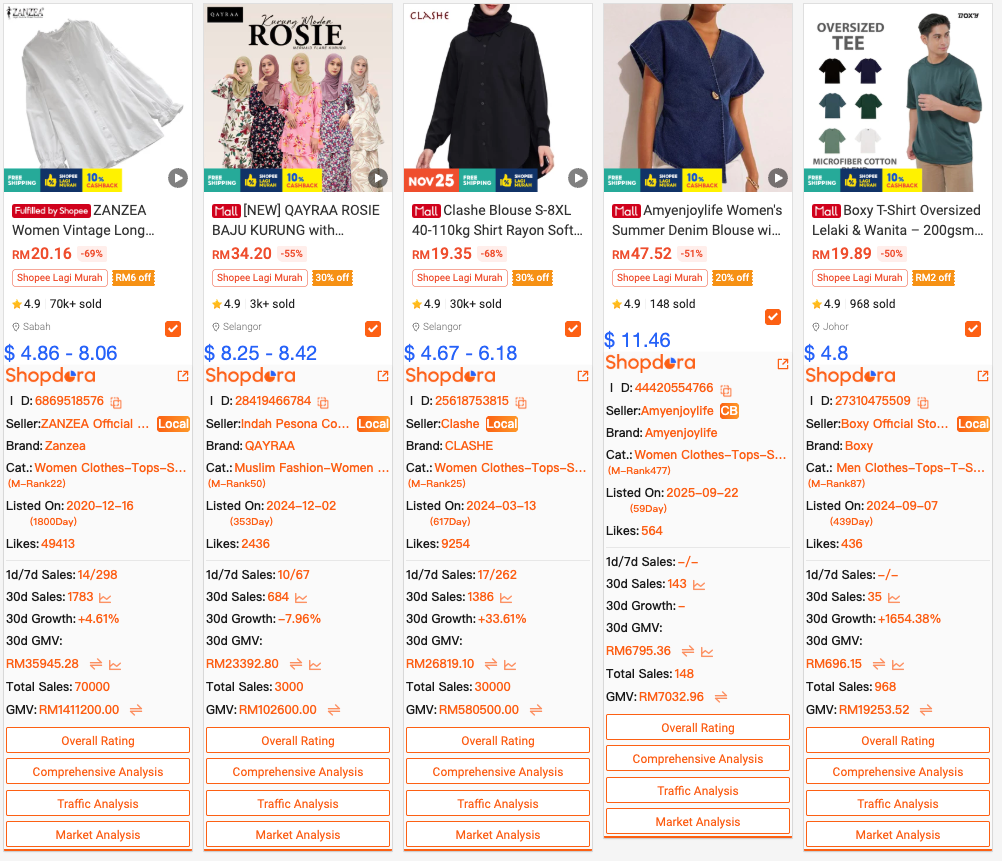The height and width of the screenshot is (861, 1002).
Task: Swap the currency for 30d GMV RM23392.80
Action: (x=296, y=664)
